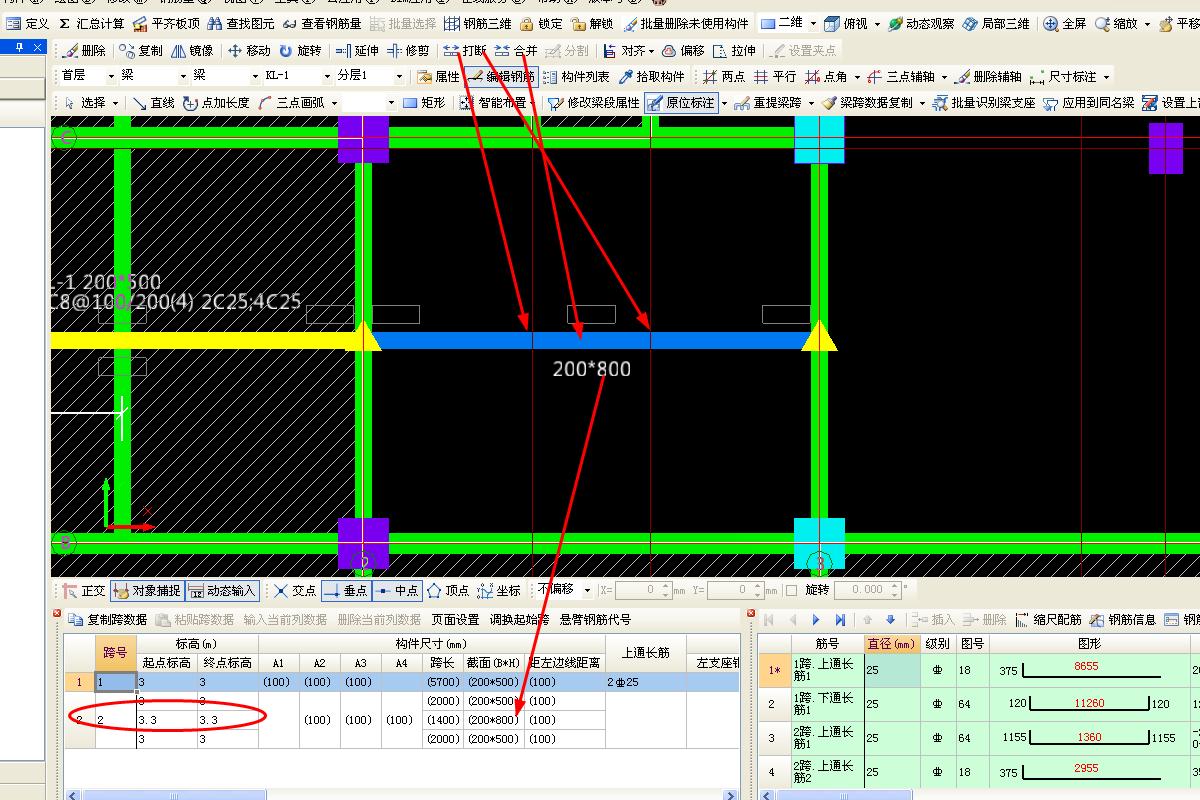The height and width of the screenshot is (800, 1200).
Task: Open 属性 properties panel
Action: [x=438, y=76]
